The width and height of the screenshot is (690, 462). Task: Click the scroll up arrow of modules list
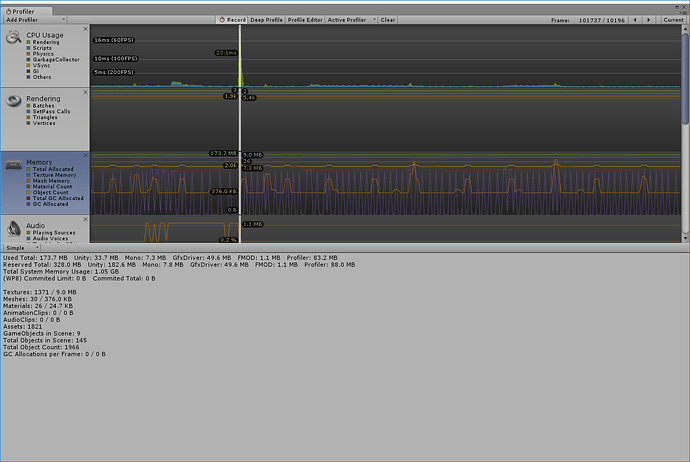tap(685, 29)
